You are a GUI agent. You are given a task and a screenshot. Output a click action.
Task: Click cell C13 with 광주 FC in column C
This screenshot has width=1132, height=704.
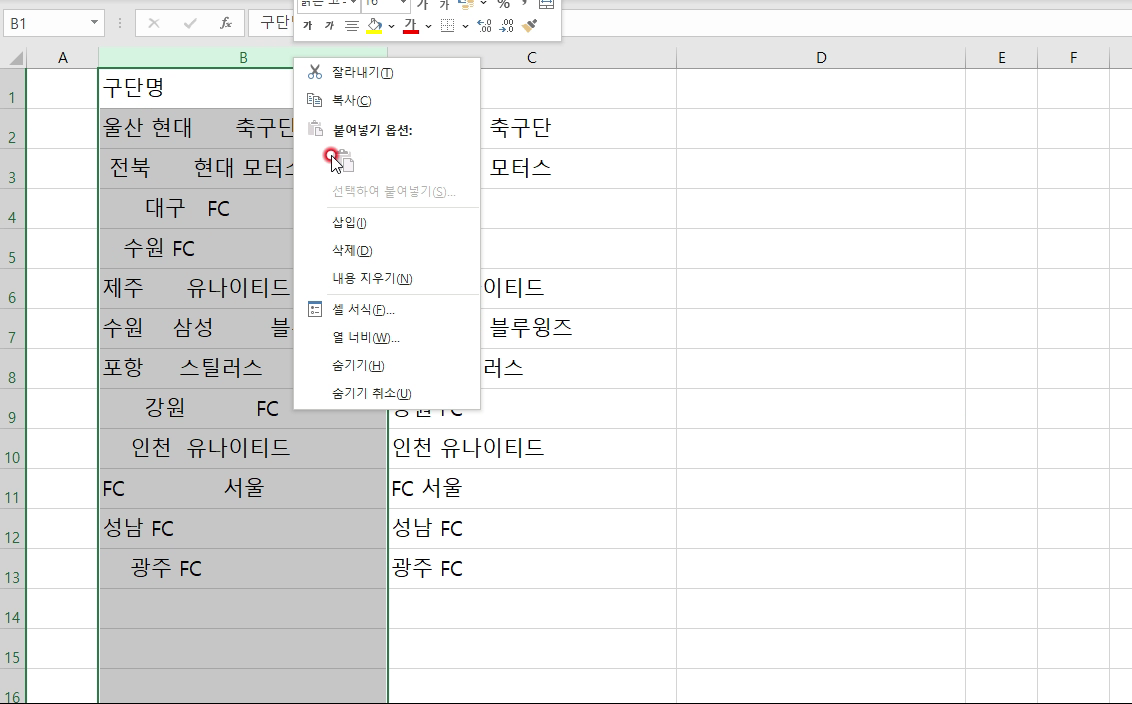coord(532,568)
